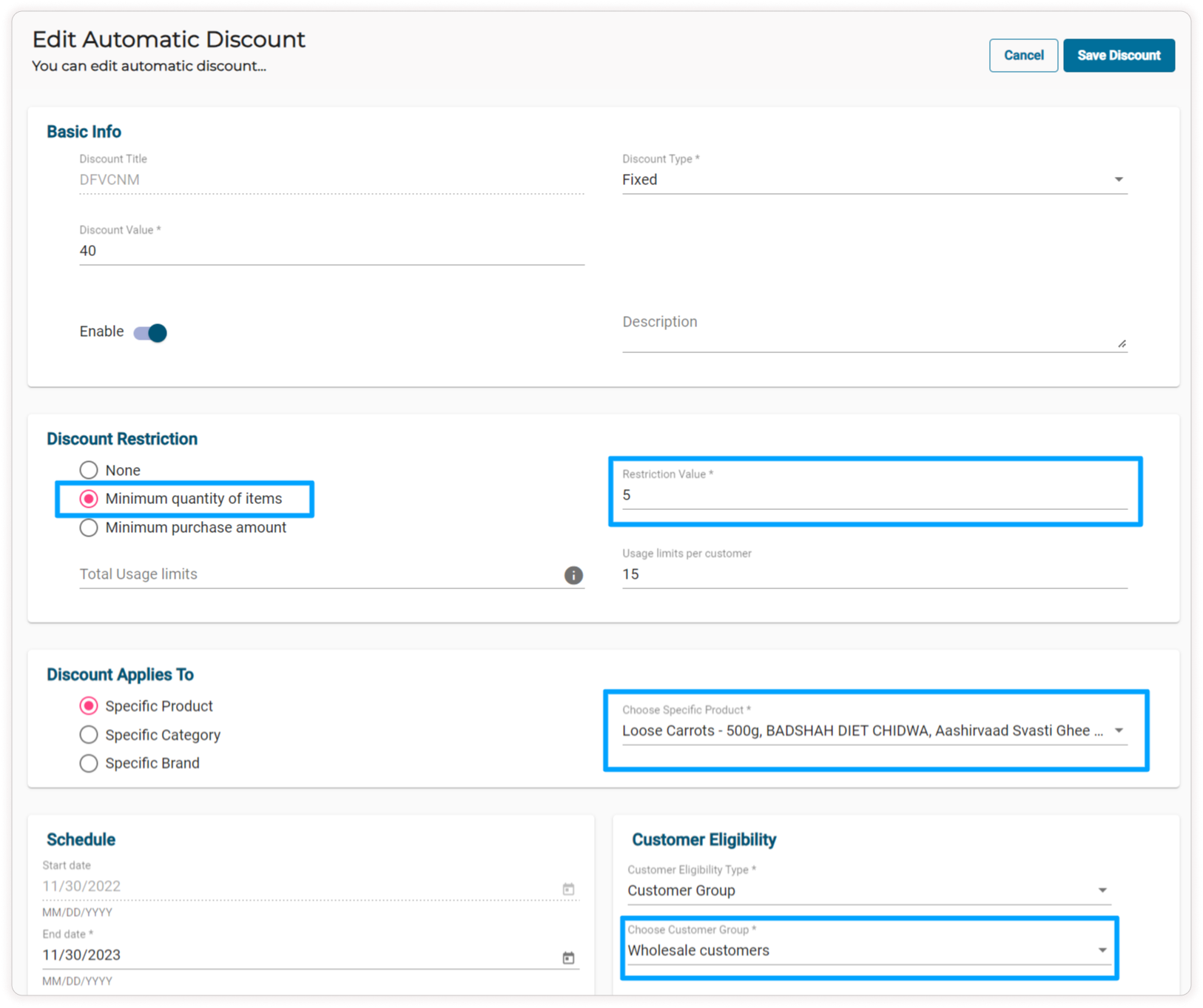The image size is (1203, 1008).
Task: Click the Save Discount button
Action: 1119,56
